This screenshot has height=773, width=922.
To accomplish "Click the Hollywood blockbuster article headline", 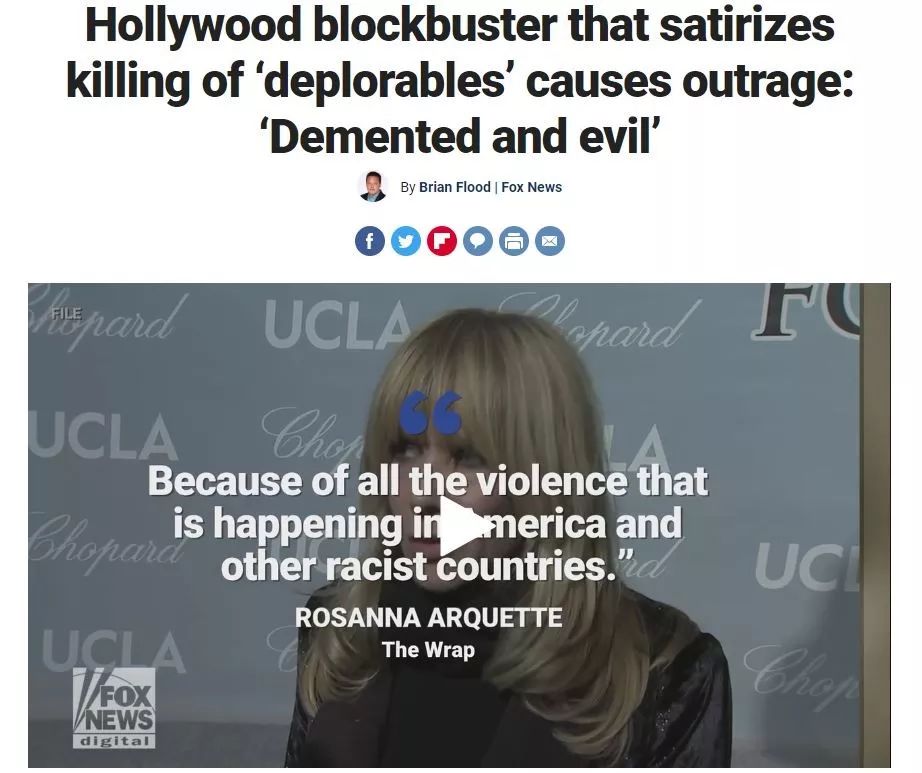I will click(x=460, y=80).
